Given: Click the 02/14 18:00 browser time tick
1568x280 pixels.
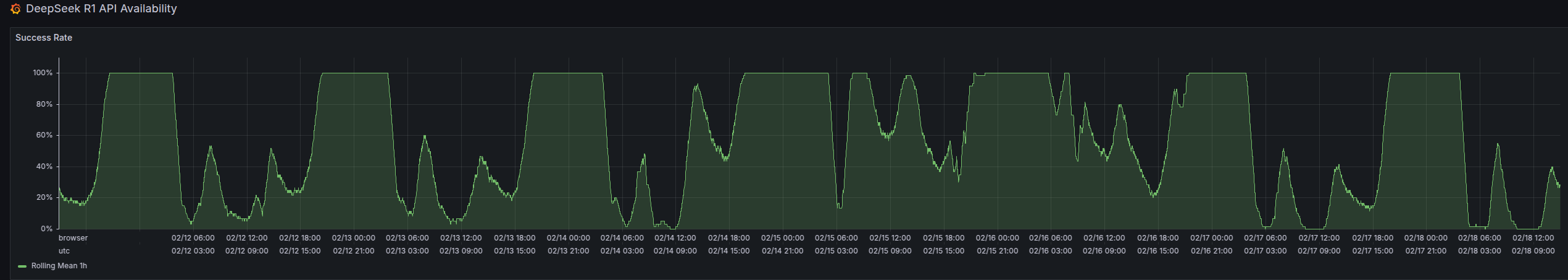Looking at the screenshot, I should tap(729, 238).
